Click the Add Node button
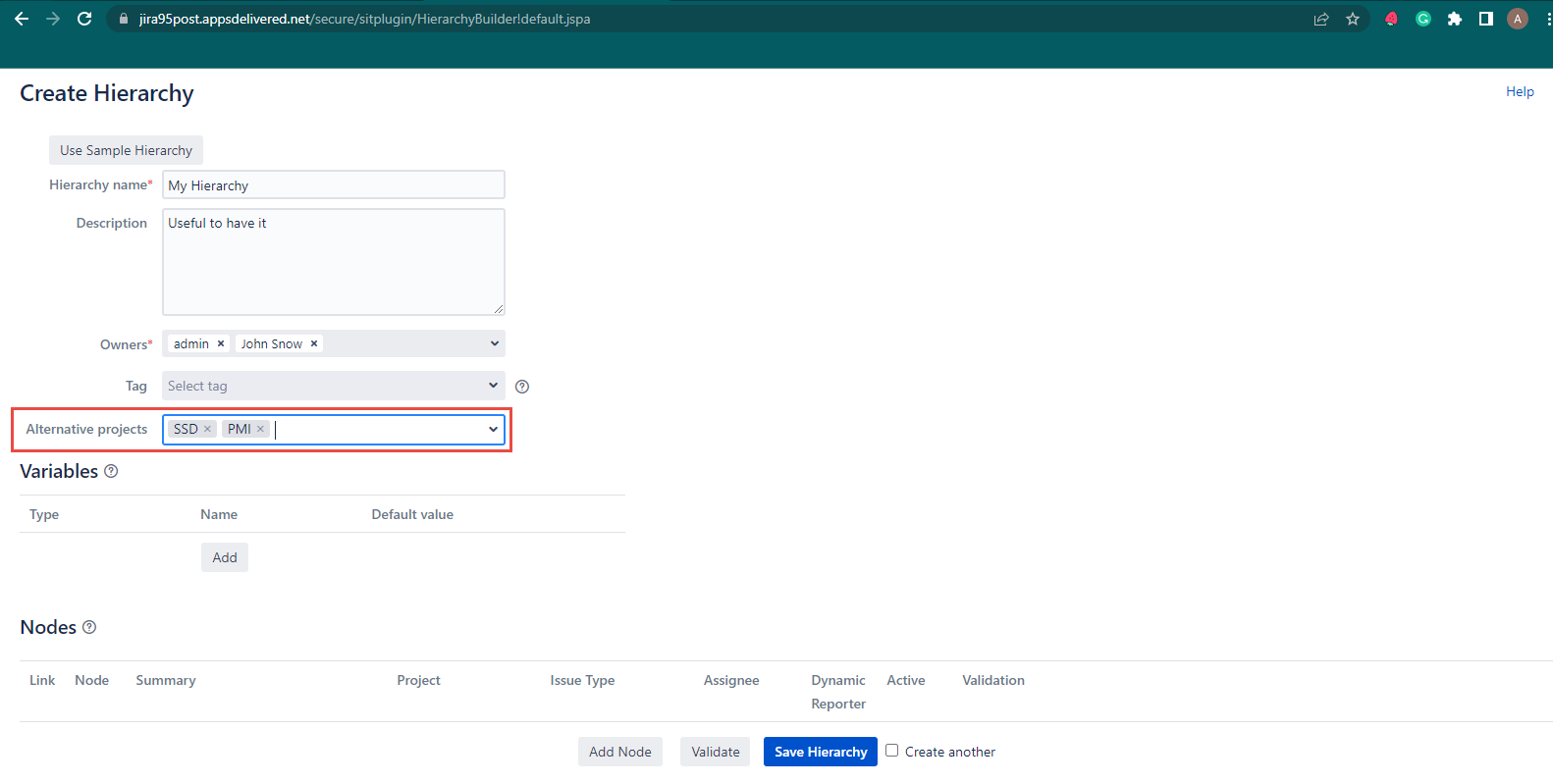This screenshot has height=784, width=1553. pos(619,752)
